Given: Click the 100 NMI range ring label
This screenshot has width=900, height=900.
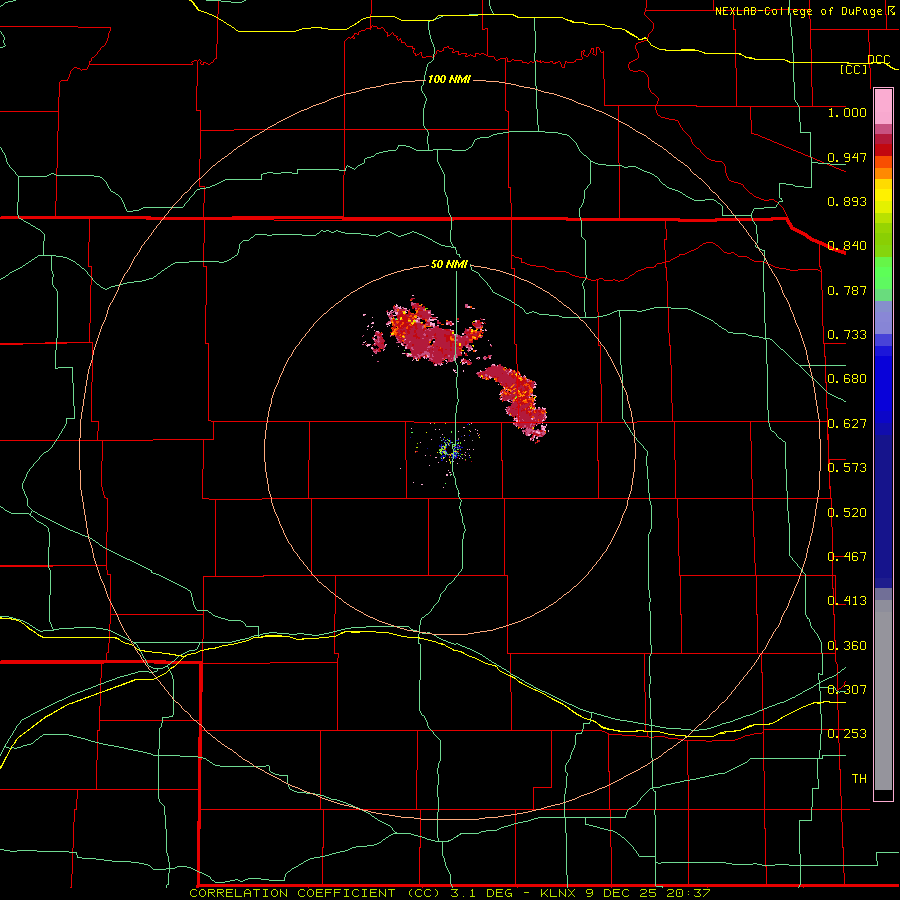Looking at the screenshot, I should [449, 79].
